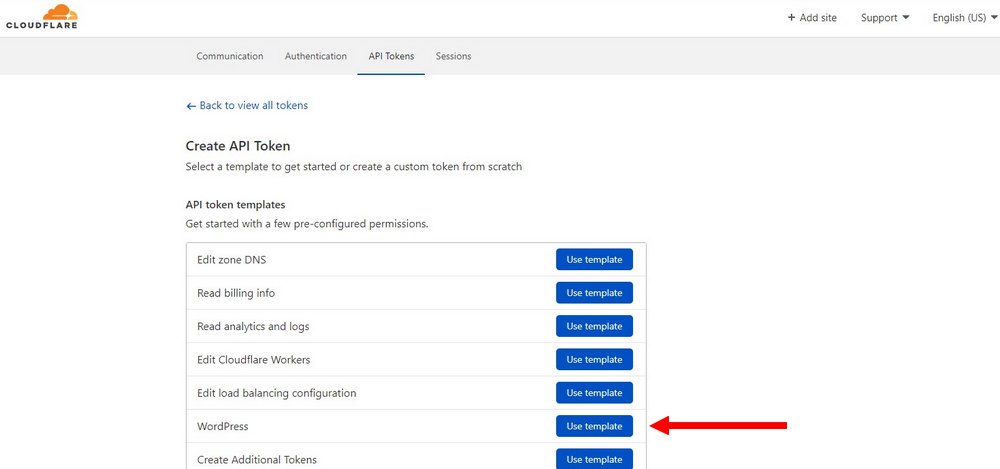Use template for Read analytics and logs
The image size is (1000, 469).
click(594, 326)
